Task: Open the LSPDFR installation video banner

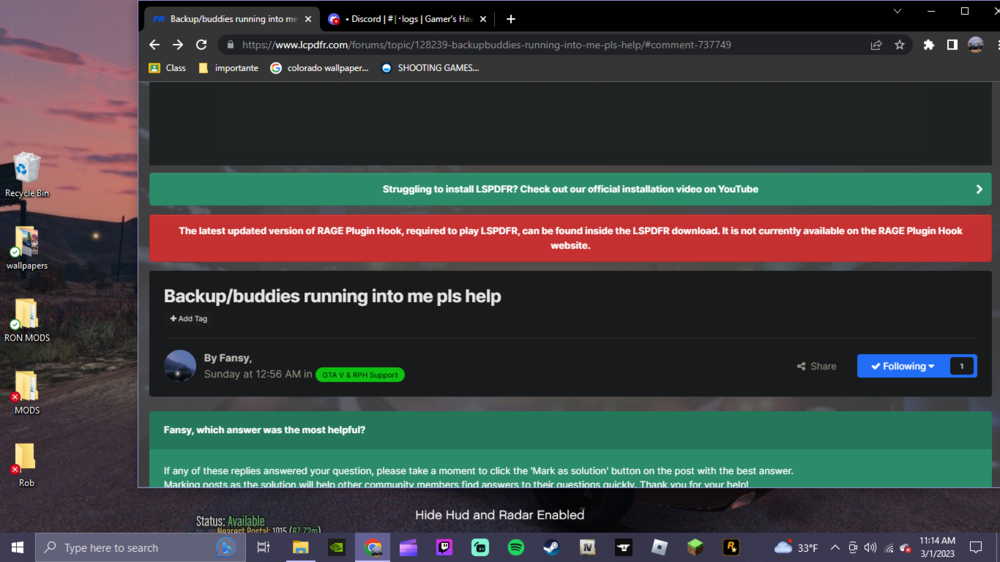Action: click(x=570, y=189)
